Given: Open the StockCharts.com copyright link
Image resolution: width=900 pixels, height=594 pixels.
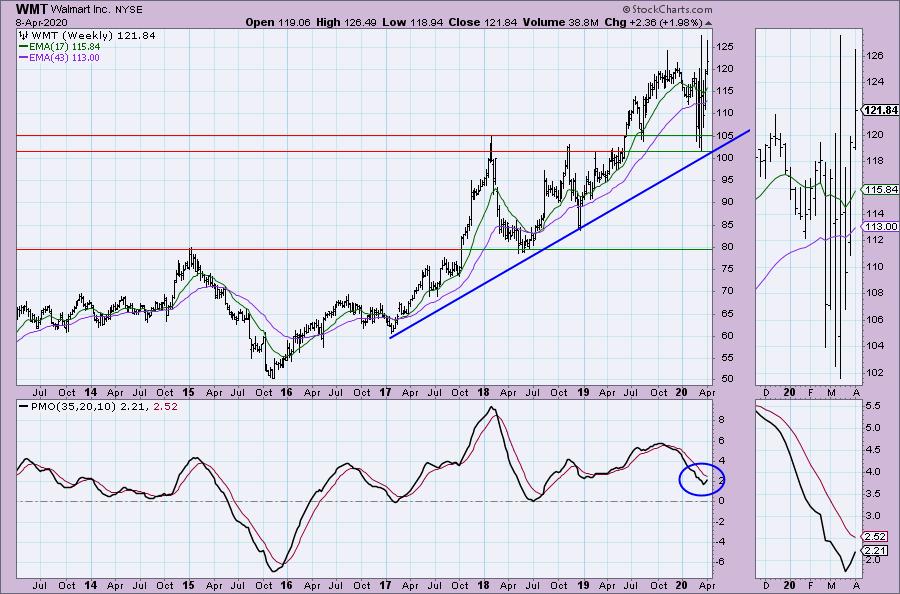Looking at the screenshot, I should (666, 9).
